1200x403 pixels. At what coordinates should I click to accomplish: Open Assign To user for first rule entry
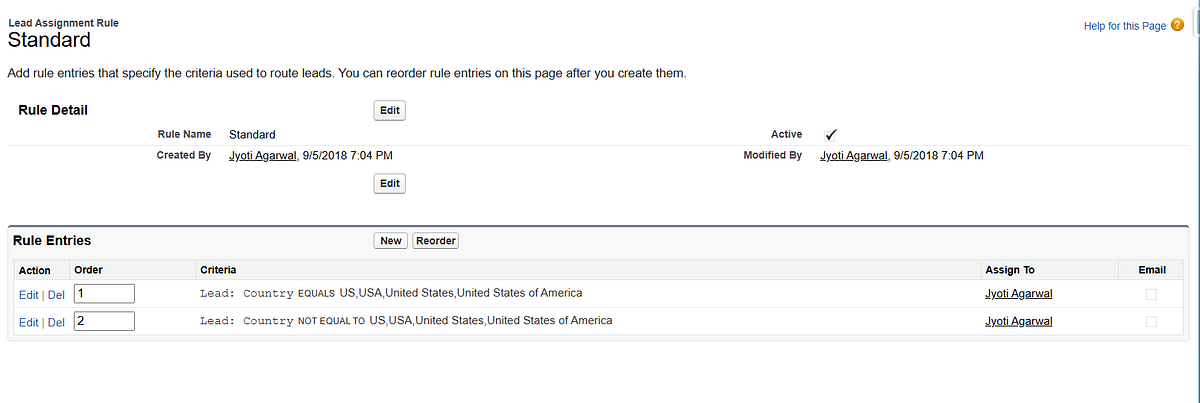[x=1018, y=294]
